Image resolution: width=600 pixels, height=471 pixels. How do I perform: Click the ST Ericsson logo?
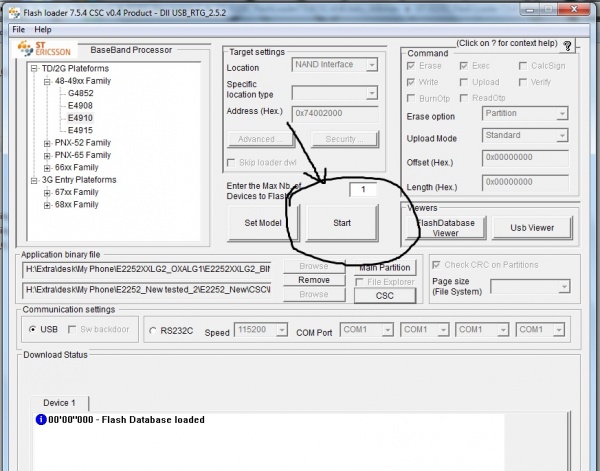coord(44,49)
